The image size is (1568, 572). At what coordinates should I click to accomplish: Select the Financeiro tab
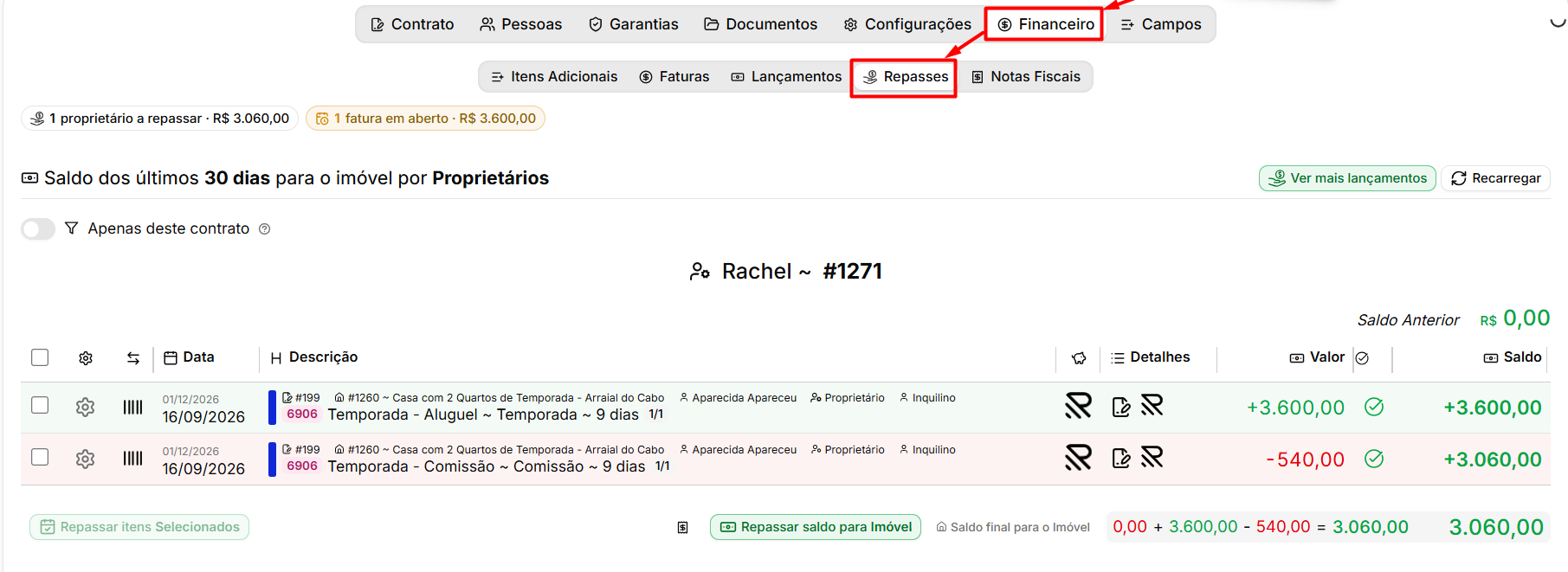[x=1046, y=24]
